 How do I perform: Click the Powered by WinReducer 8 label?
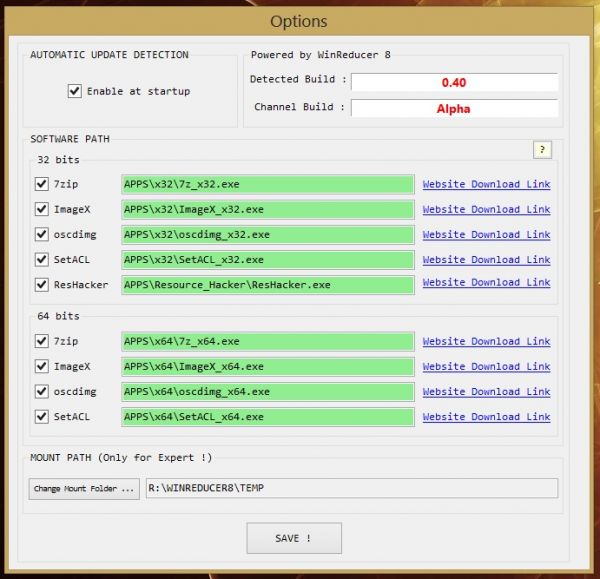click(321, 55)
